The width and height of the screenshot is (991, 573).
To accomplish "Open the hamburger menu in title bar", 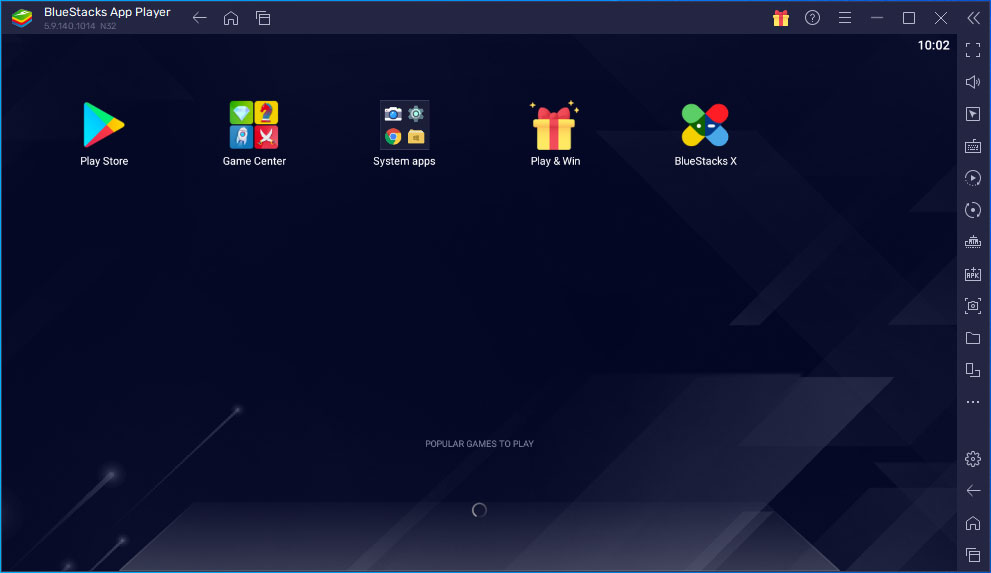I will [x=845, y=18].
